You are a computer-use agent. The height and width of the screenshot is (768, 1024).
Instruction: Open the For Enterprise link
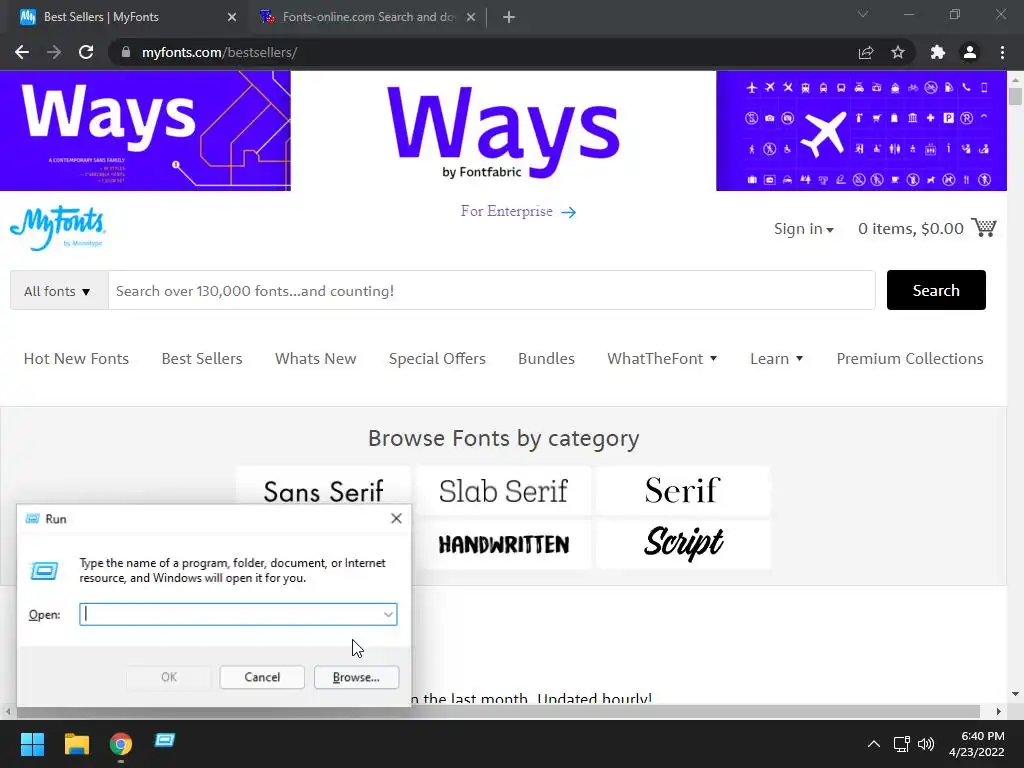tap(518, 212)
